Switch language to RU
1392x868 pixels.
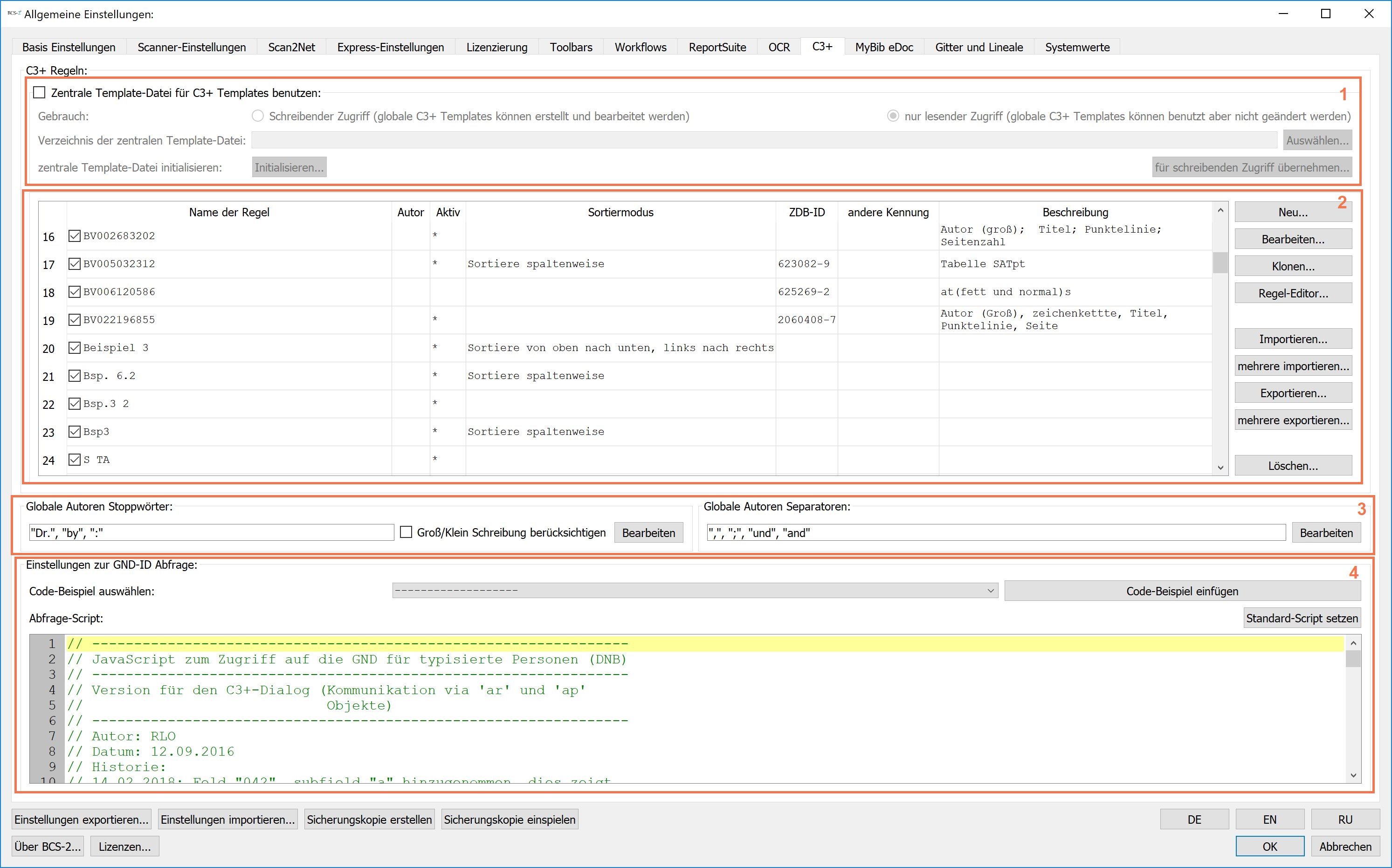1345,819
